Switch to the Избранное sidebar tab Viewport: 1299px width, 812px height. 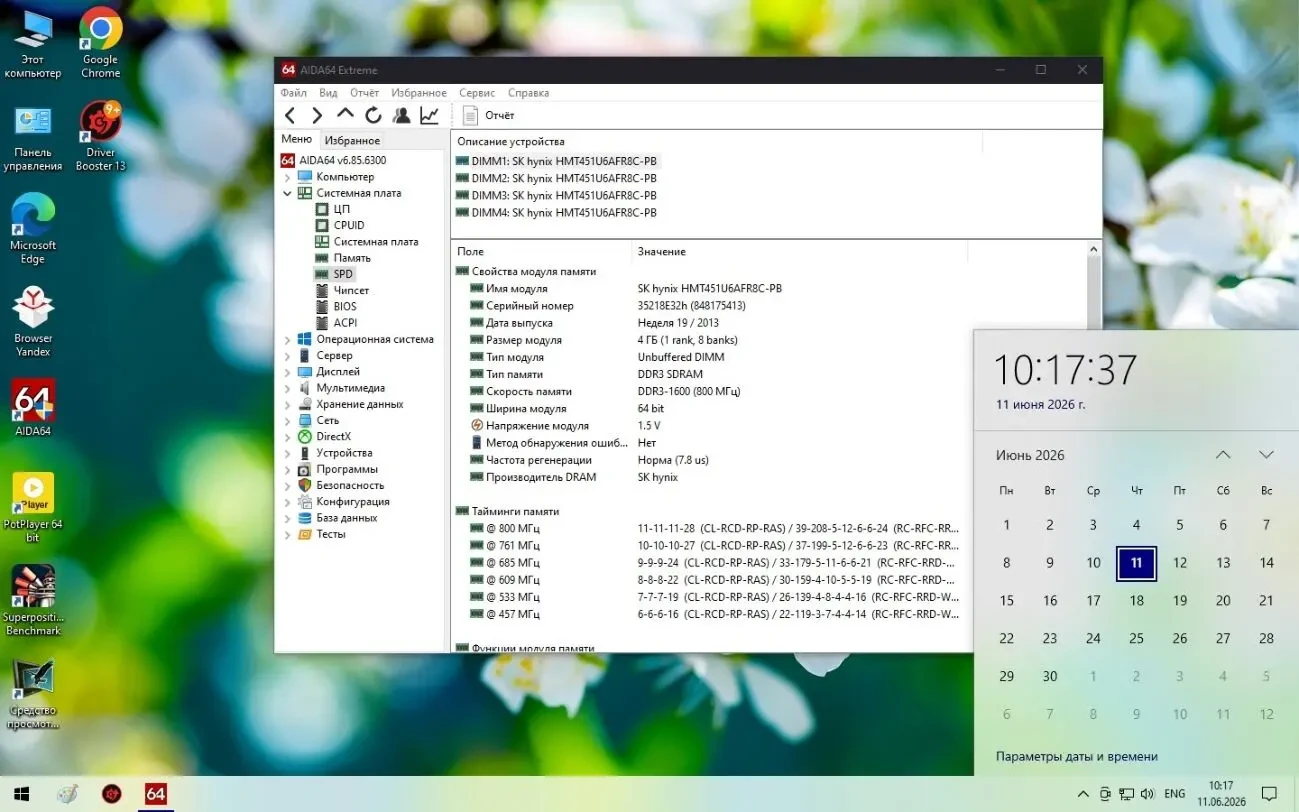click(352, 141)
